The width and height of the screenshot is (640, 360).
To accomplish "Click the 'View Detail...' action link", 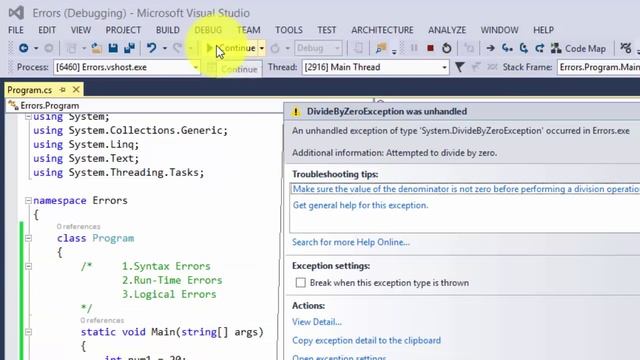I will (x=317, y=322).
